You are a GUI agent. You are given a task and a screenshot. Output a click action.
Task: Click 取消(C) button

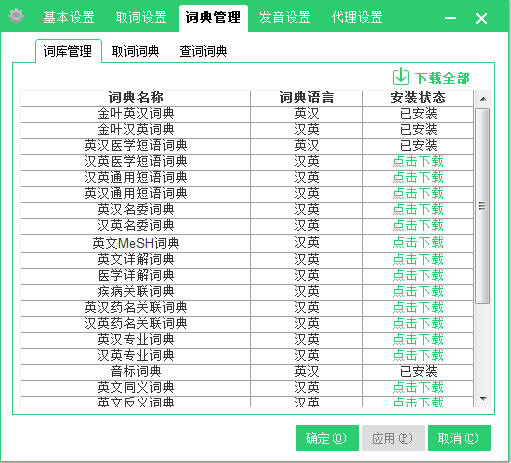coord(459,438)
